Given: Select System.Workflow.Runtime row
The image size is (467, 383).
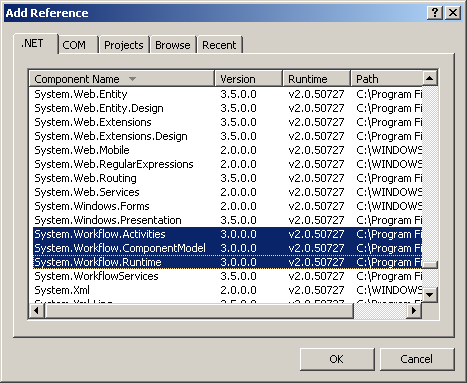Looking at the screenshot, I should click(x=227, y=262).
